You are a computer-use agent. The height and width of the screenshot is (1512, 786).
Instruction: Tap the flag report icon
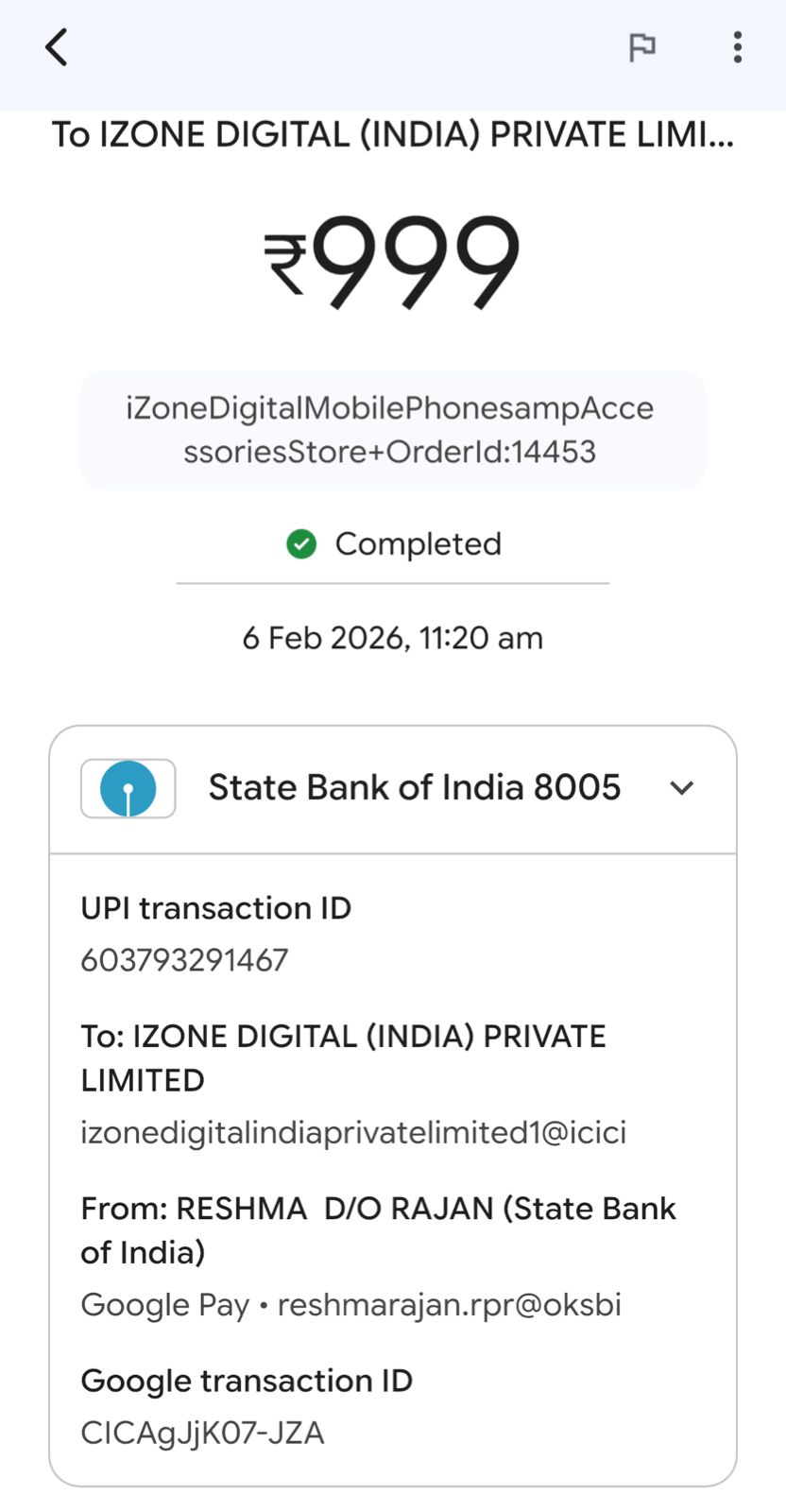pos(642,47)
